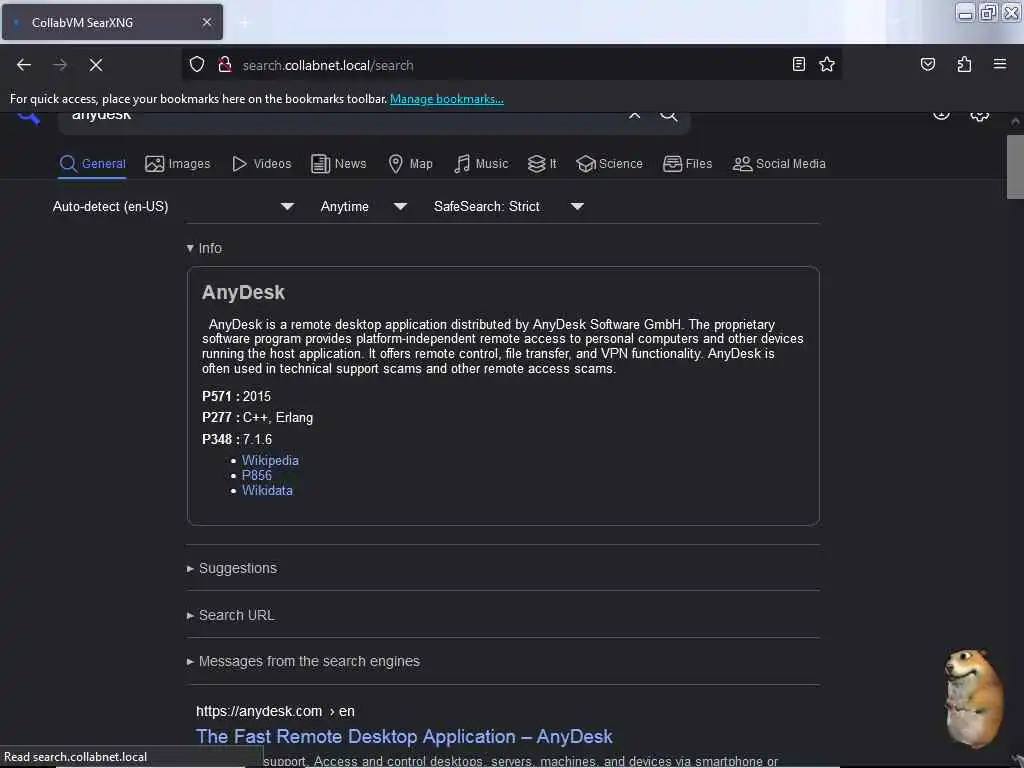Click the page vertical scrollbar thumb
The height and width of the screenshot is (768, 1024).
tap(1015, 167)
